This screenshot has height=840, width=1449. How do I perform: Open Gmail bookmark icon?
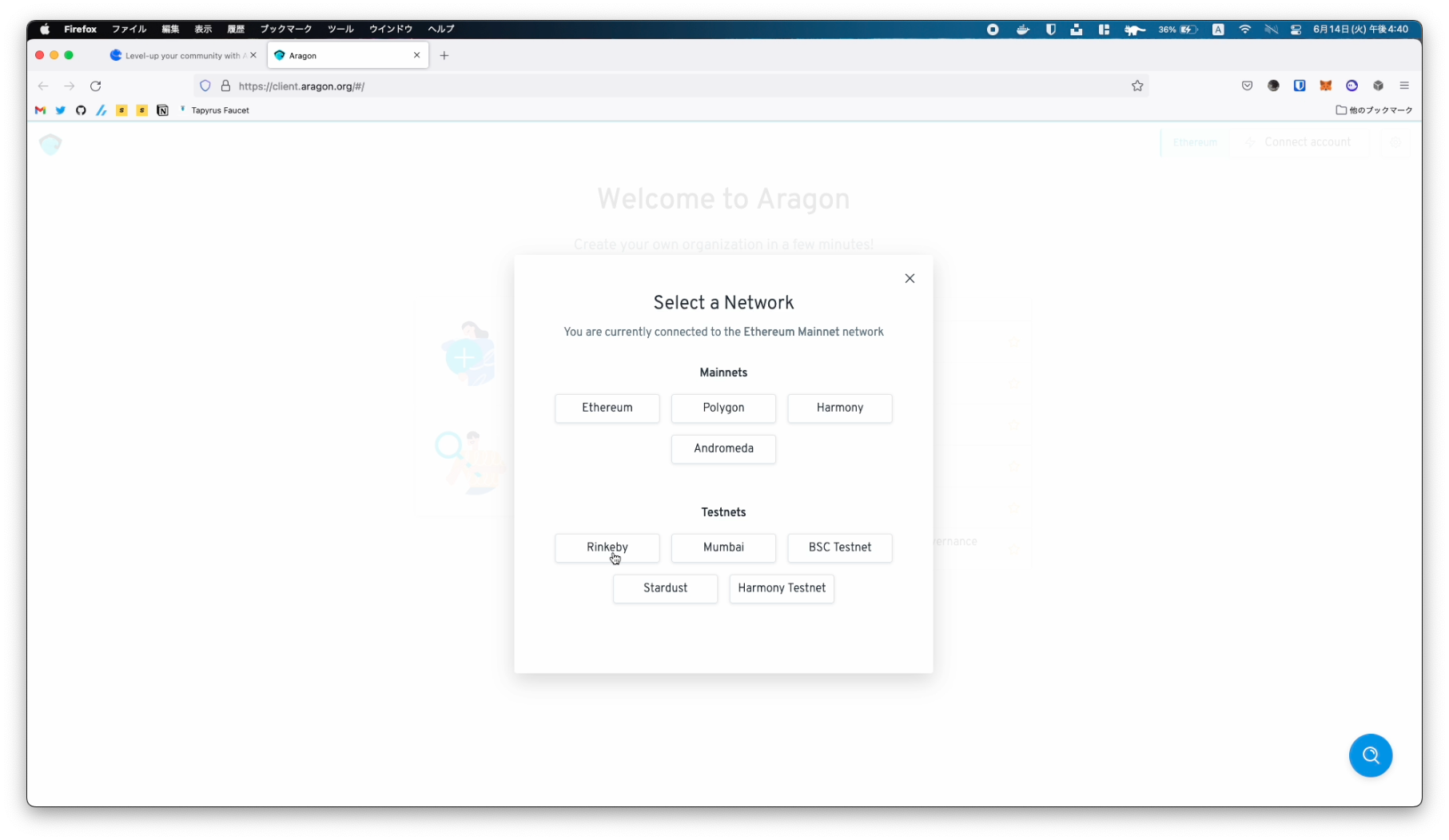pos(40,110)
